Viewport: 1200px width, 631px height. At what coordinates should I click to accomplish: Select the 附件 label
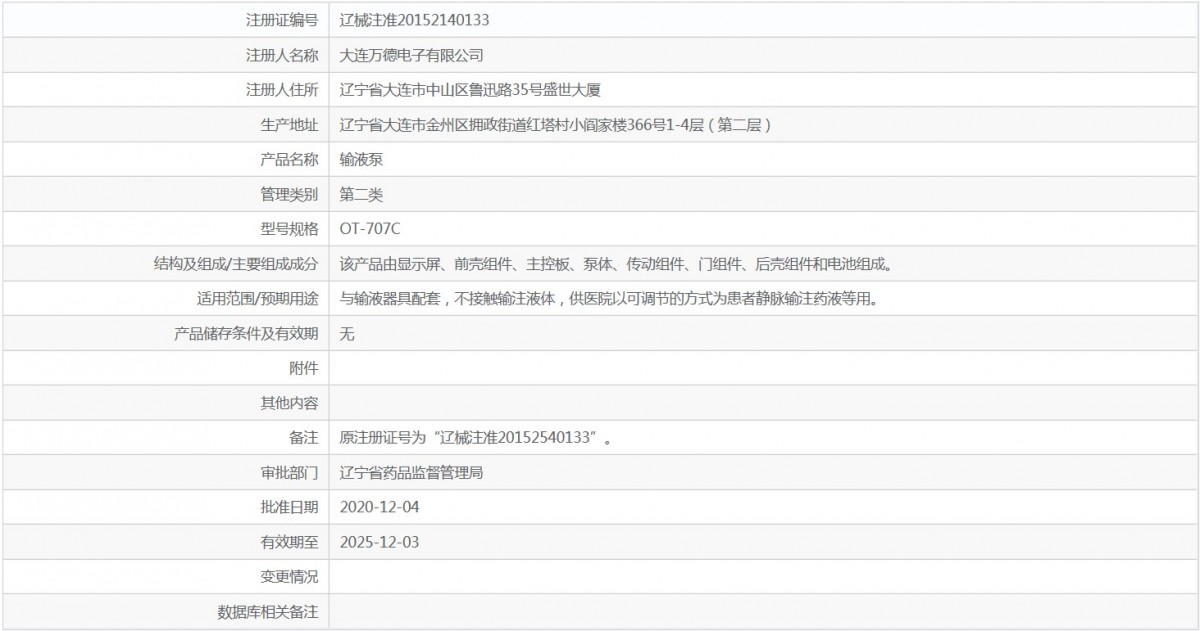click(304, 369)
